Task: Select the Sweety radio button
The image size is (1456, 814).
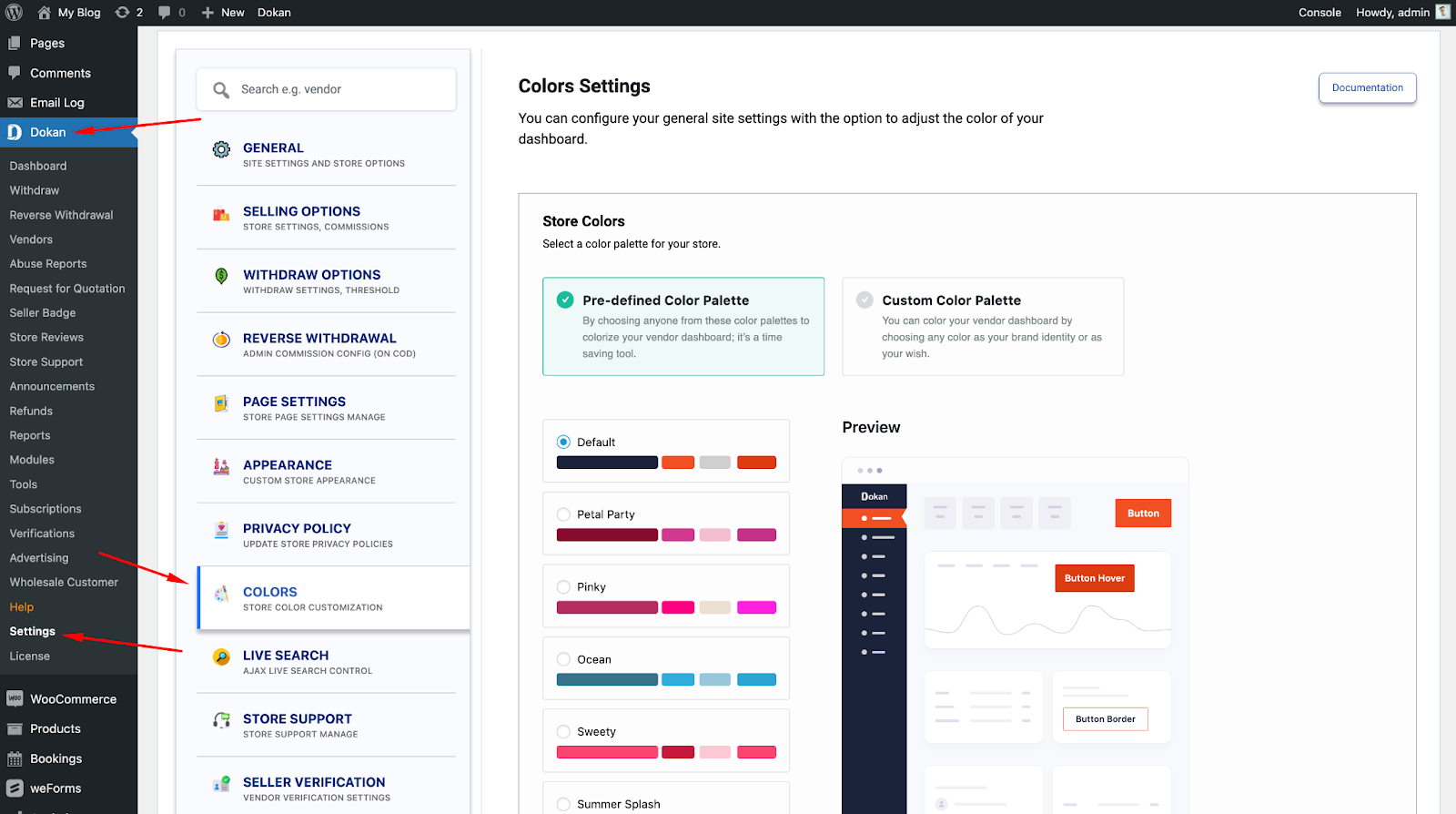Action: (563, 731)
